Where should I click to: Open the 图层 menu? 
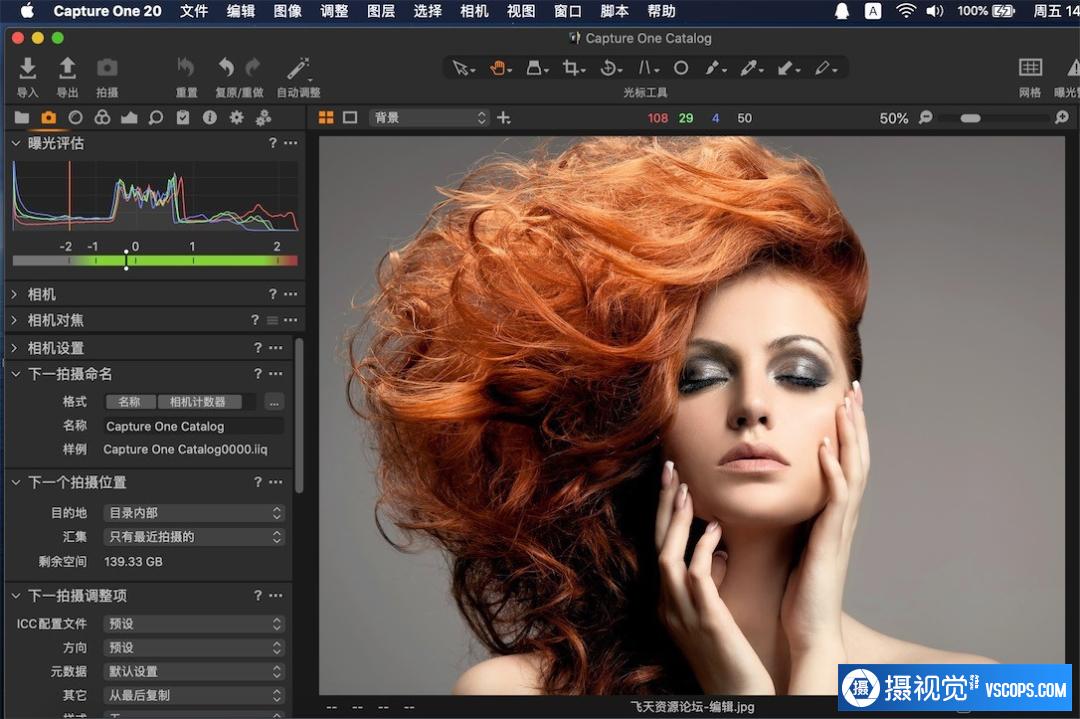(x=381, y=11)
